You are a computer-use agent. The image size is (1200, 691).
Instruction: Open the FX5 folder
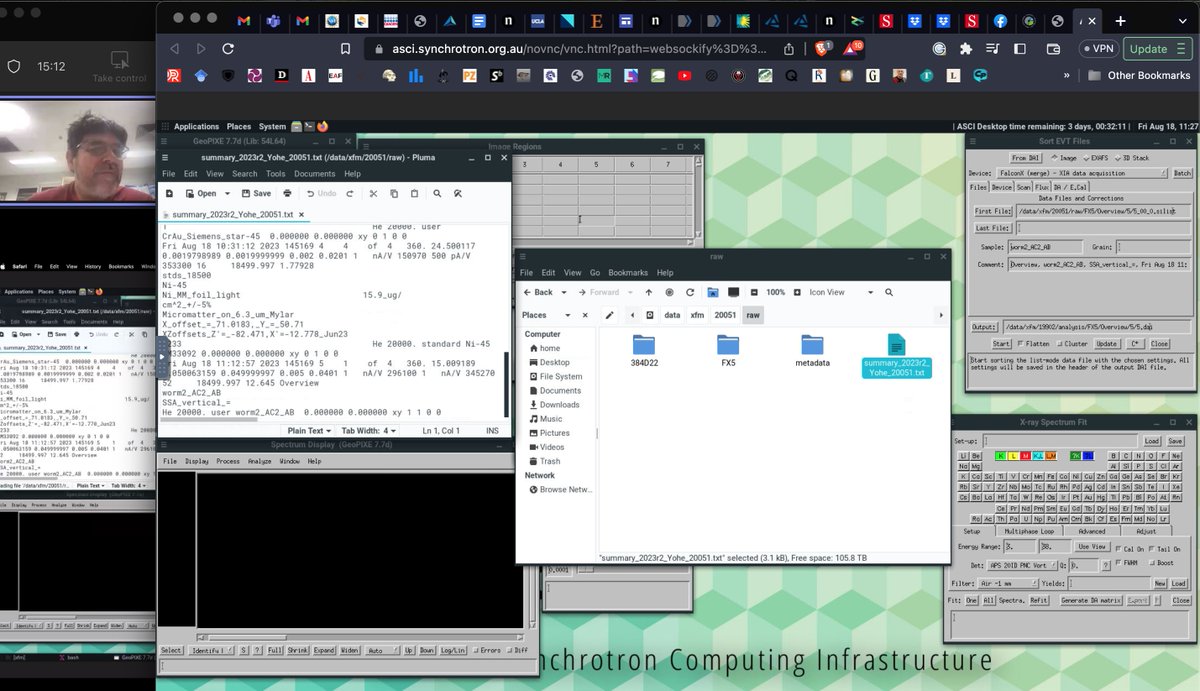pyautogui.click(x=728, y=352)
